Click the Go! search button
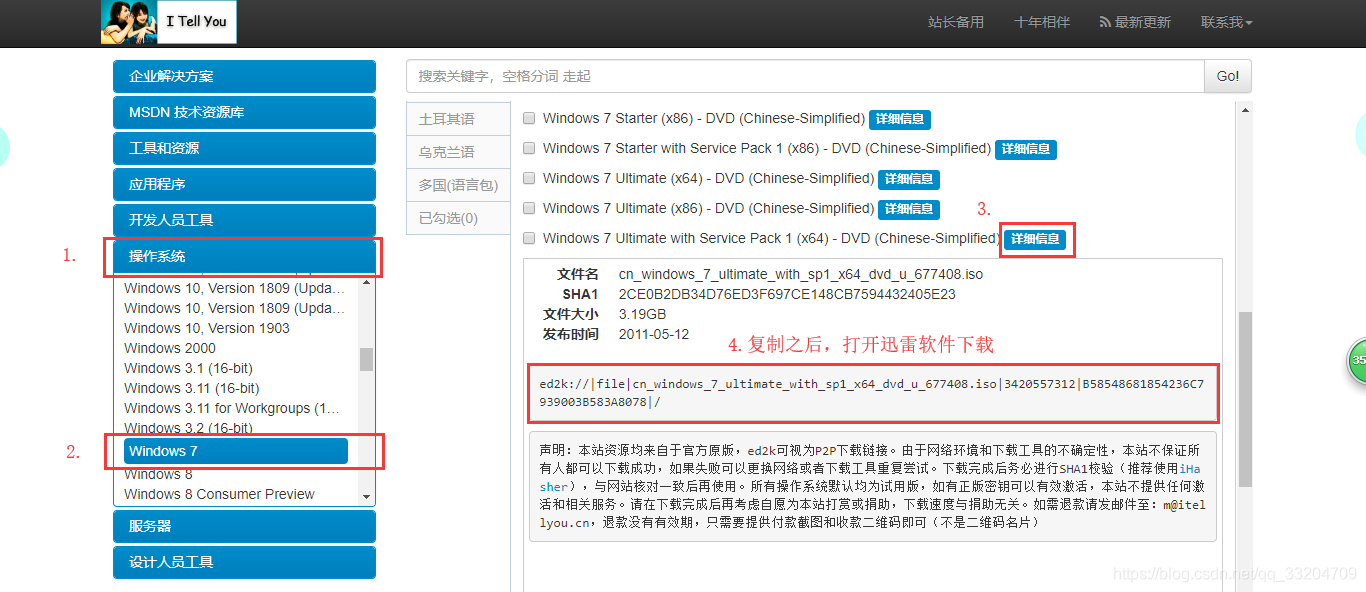 tap(1227, 75)
